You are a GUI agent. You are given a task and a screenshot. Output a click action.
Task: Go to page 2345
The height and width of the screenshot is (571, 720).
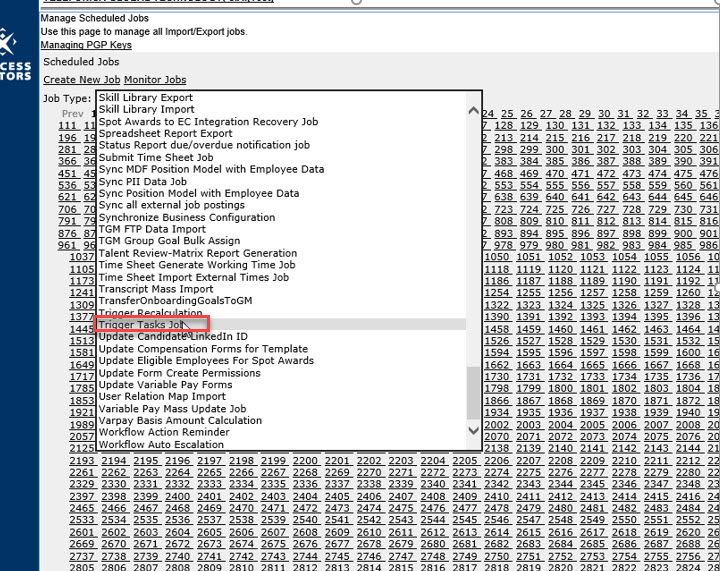(592, 484)
